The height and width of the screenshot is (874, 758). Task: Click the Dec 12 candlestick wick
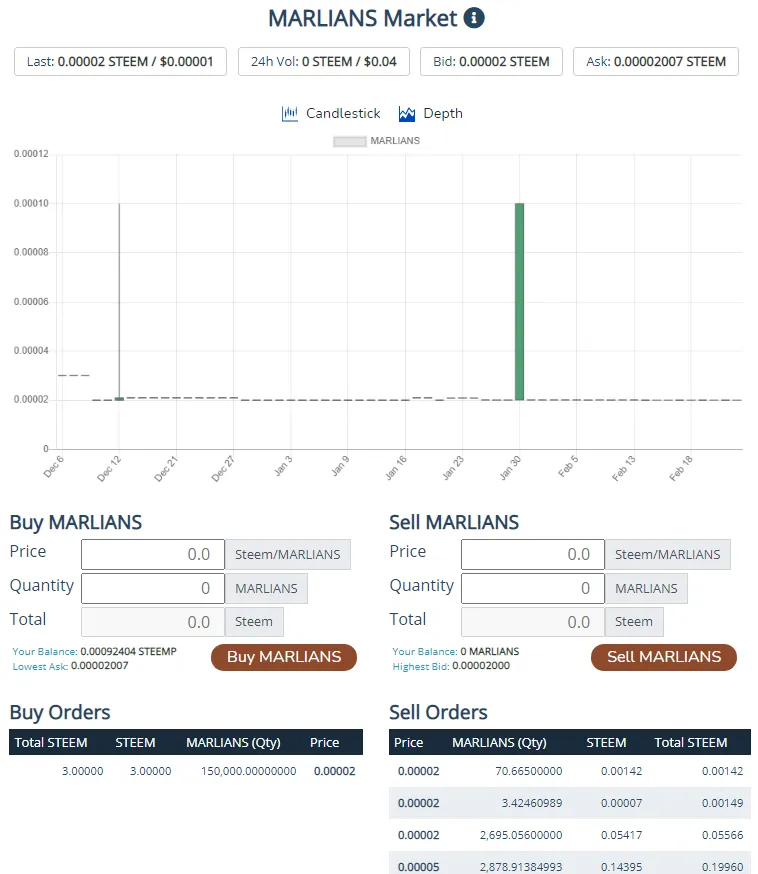pos(119,300)
